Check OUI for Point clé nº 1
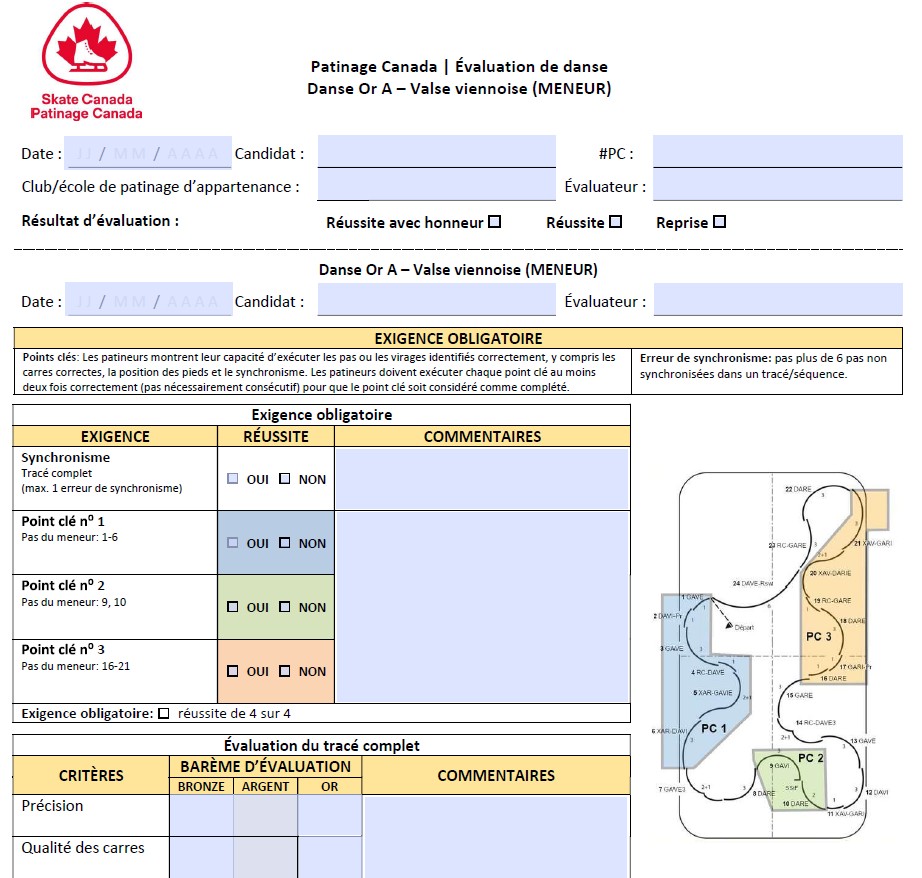 [x=233, y=543]
